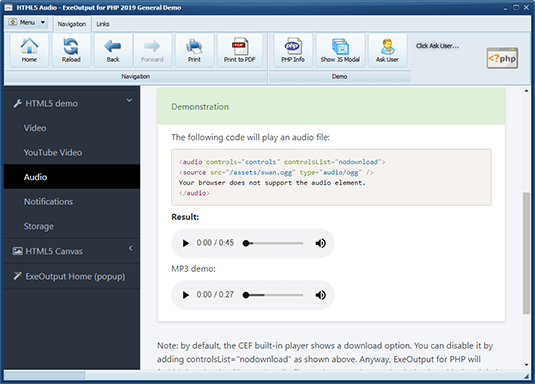Viewport: 535px width, 384px height.
Task: Mute the MP3 demo player
Action: click(x=320, y=295)
